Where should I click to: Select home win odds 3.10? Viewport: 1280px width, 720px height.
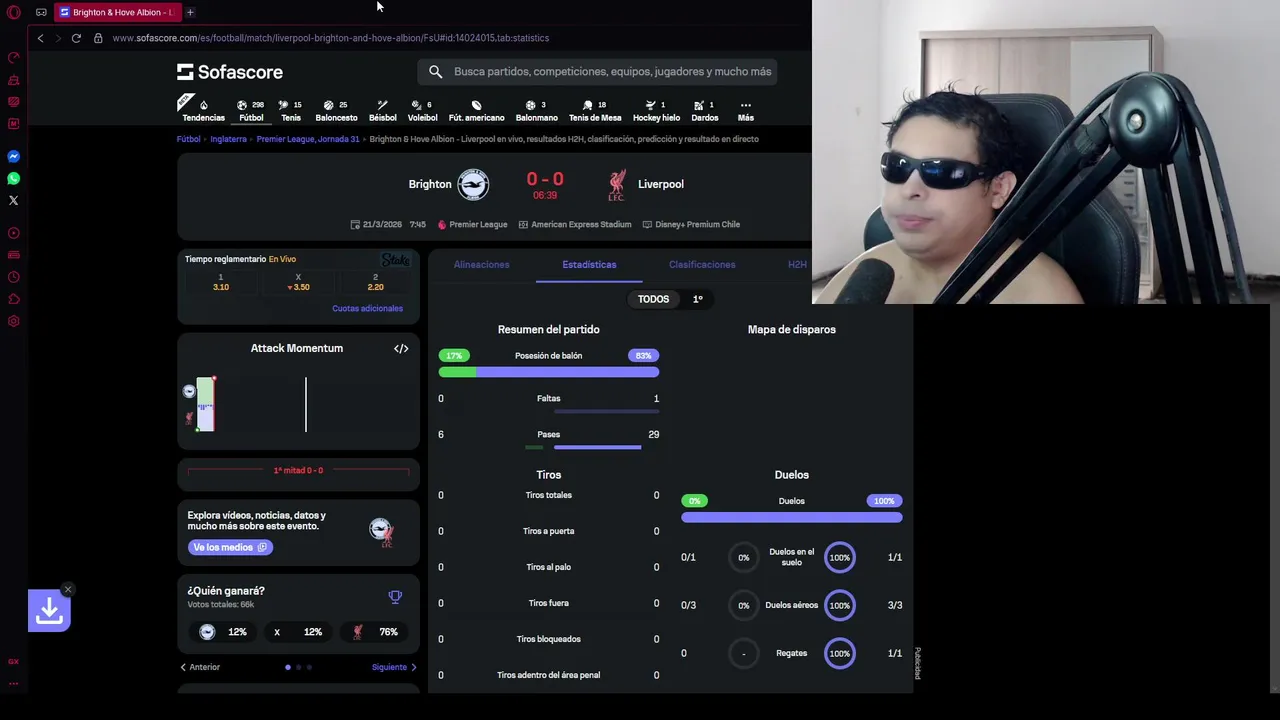click(x=221, y=282)
